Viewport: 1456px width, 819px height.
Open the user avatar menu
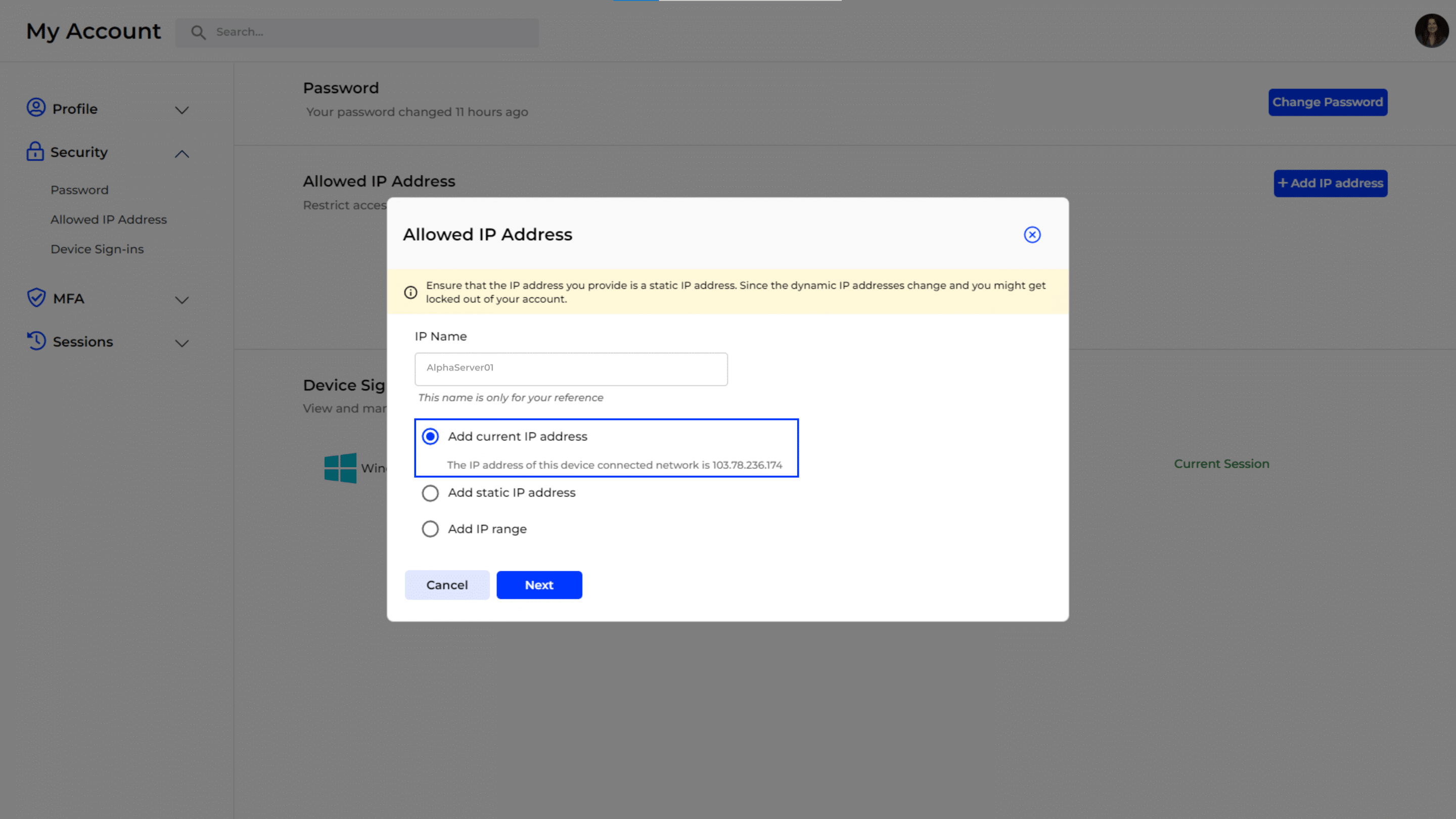pos(1431,31)
